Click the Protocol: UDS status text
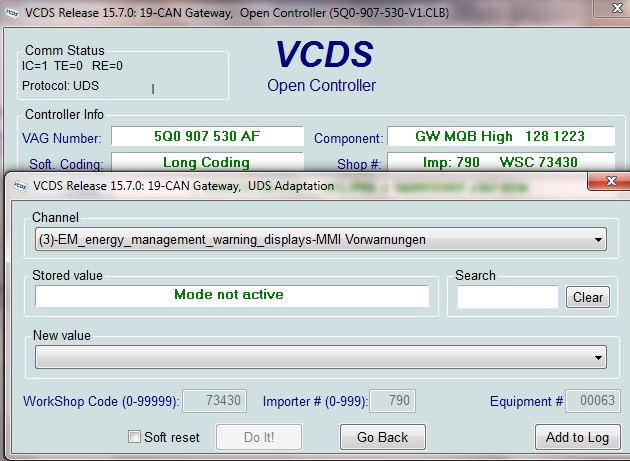 click(x=60, y=86)
